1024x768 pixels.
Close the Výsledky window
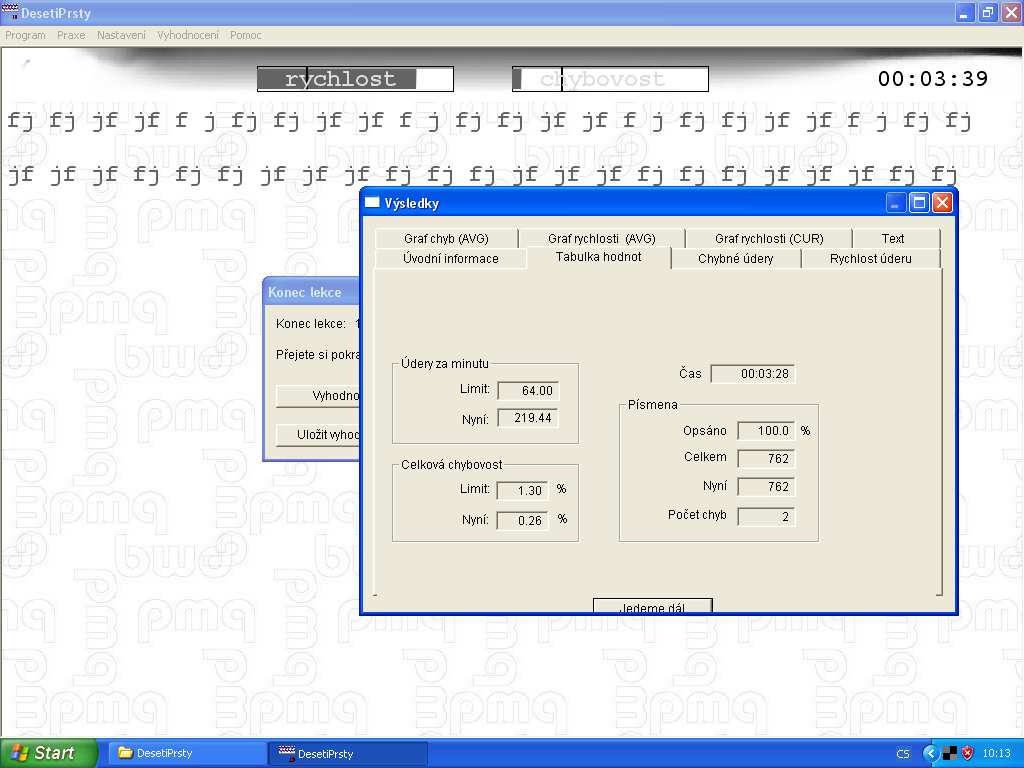coord(942,203)
